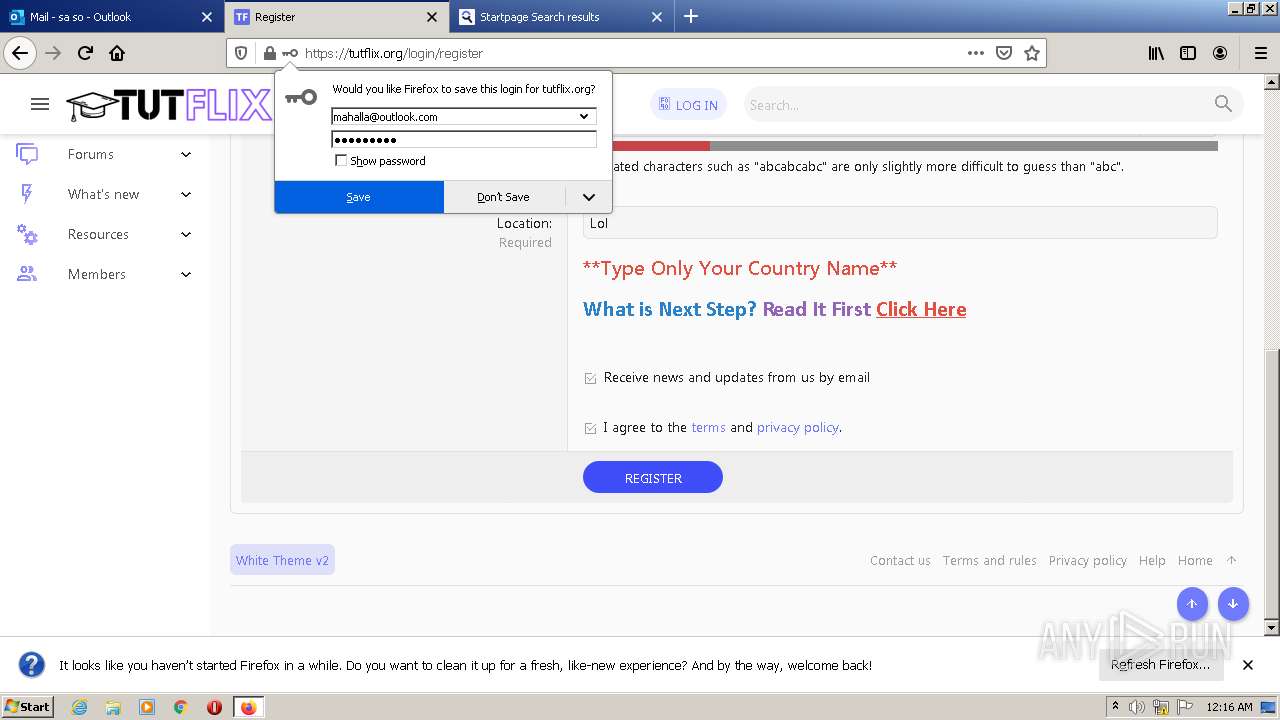Open Firefox account icon
This screenshot has height=720, width=1280.
[x=1220, y=53]
